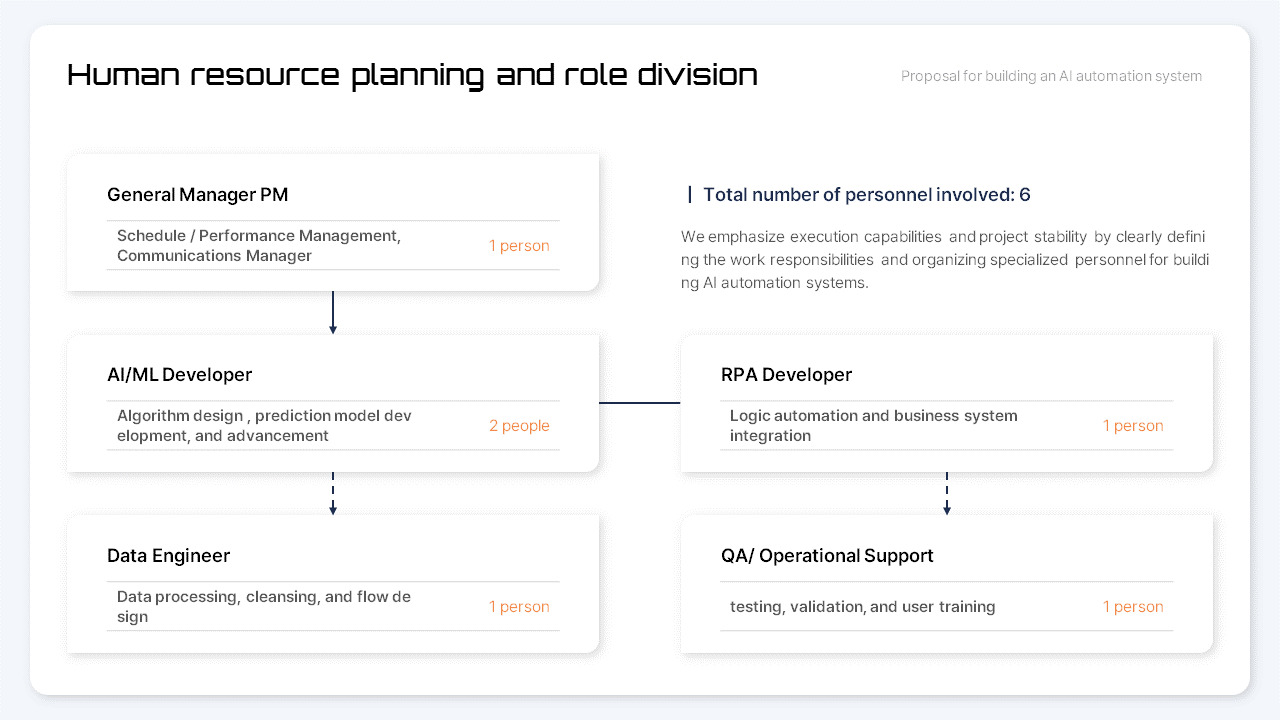Click the General Manager PM card
The image size is (1280, 720).
(333, 220)
